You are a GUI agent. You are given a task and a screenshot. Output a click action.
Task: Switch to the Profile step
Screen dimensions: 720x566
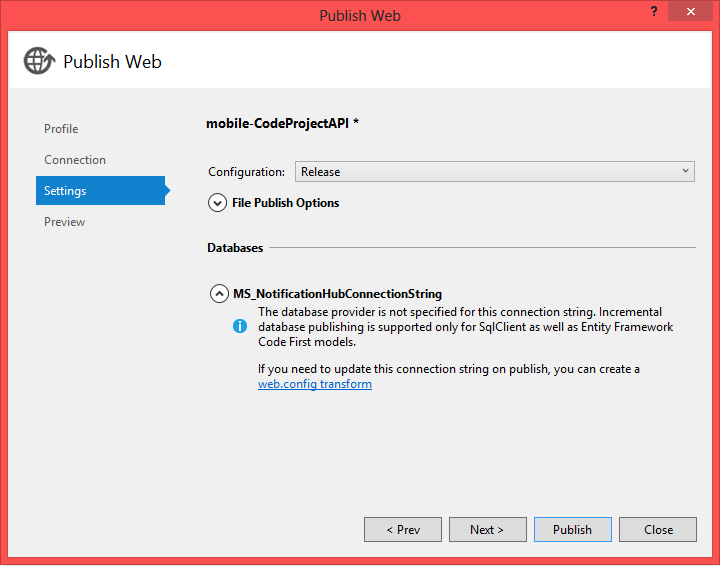61,129
